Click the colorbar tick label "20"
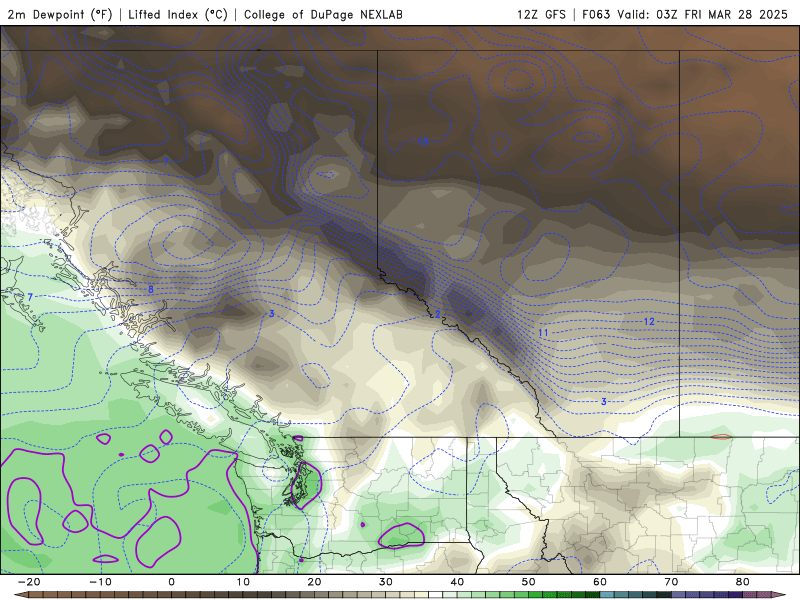This screenshot has height=600, width=800. tap(314, 582)
